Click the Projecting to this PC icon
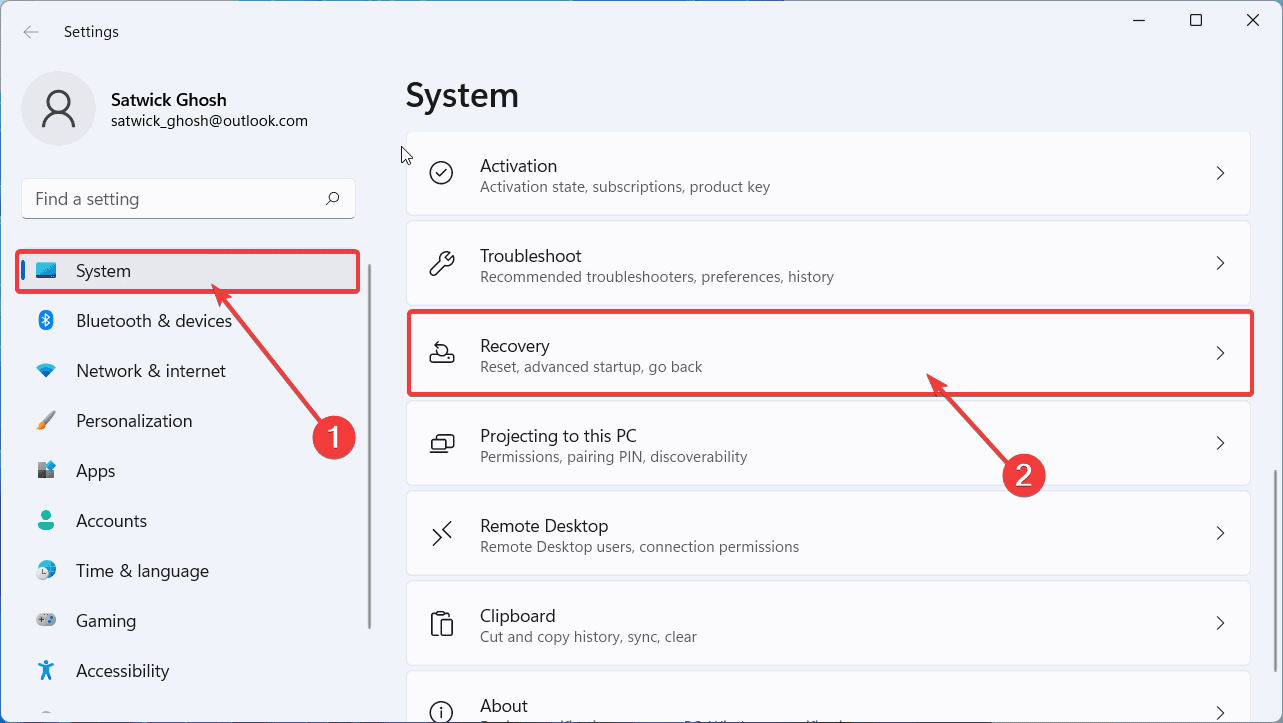1283x723 pixels. pos(441,443)
